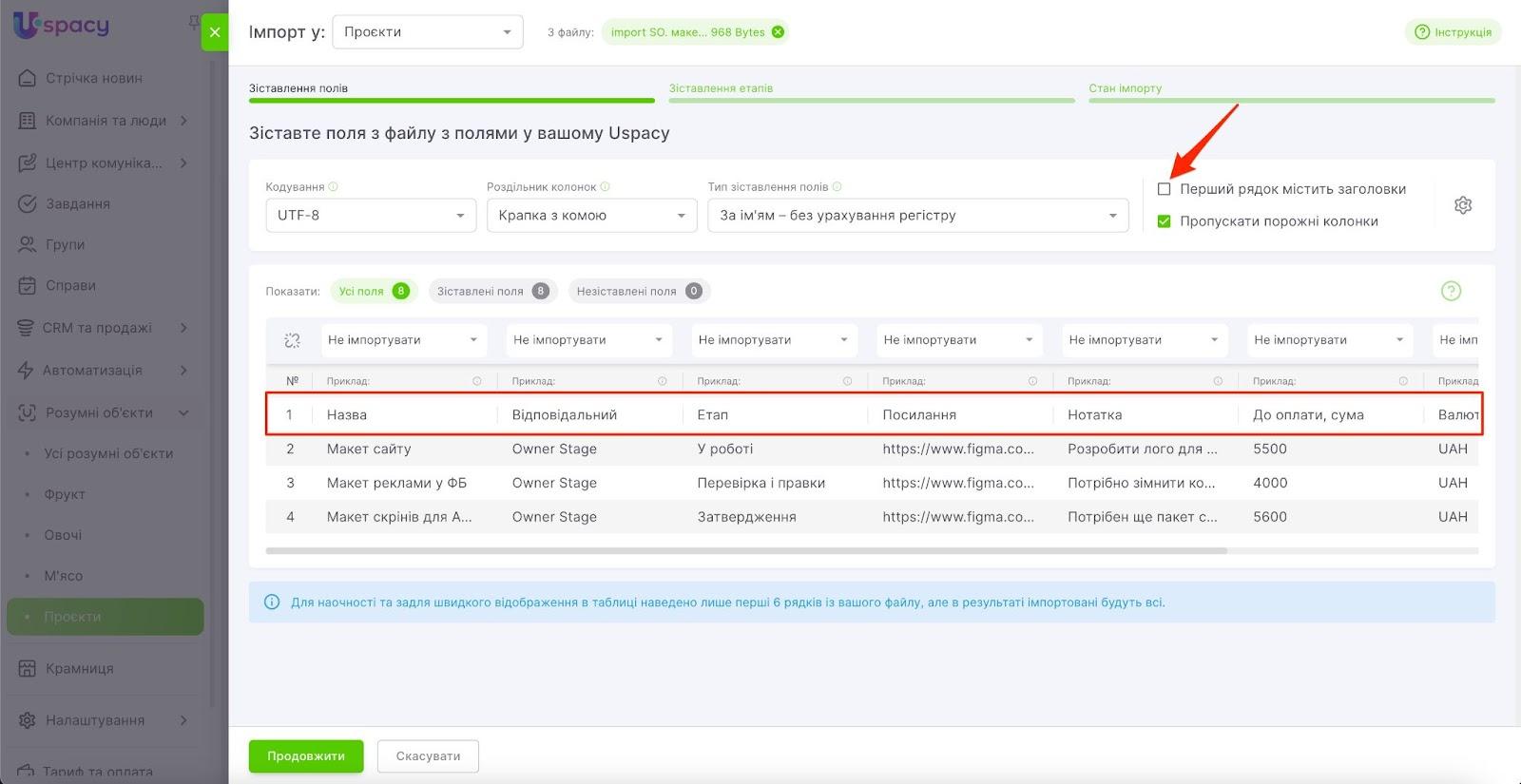This screenshot has height=784, width=1521.
Task: Click the Uspacy logo
Action: coord(62,26)
